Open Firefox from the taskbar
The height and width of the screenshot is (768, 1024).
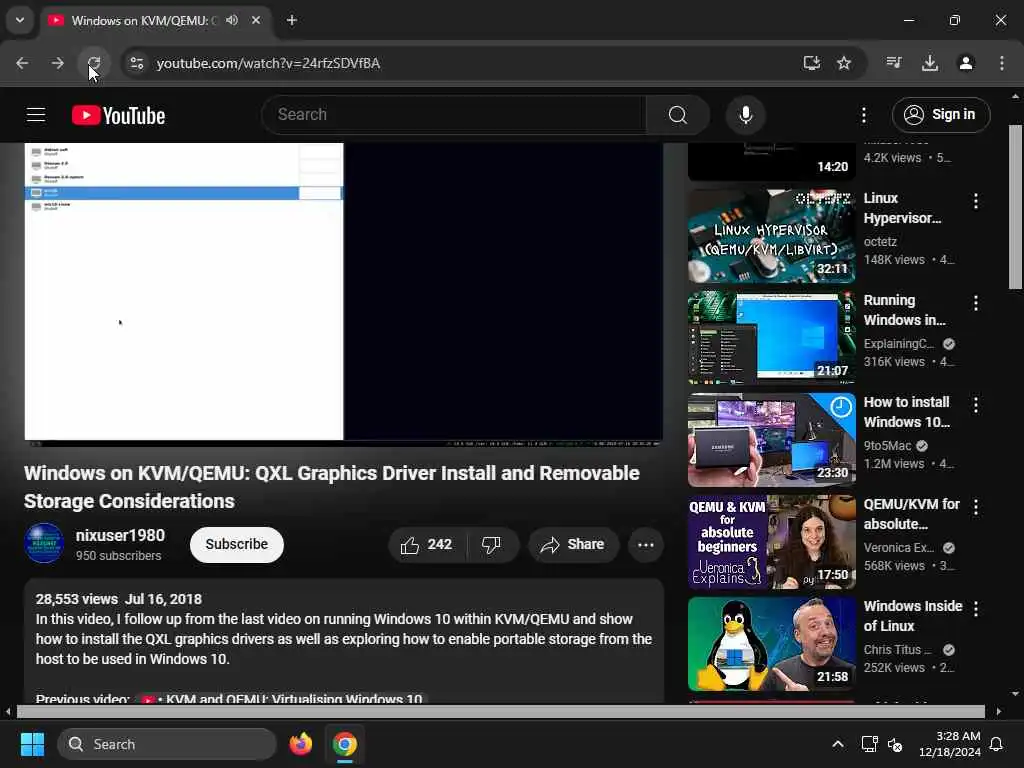[x=300, y=744]
